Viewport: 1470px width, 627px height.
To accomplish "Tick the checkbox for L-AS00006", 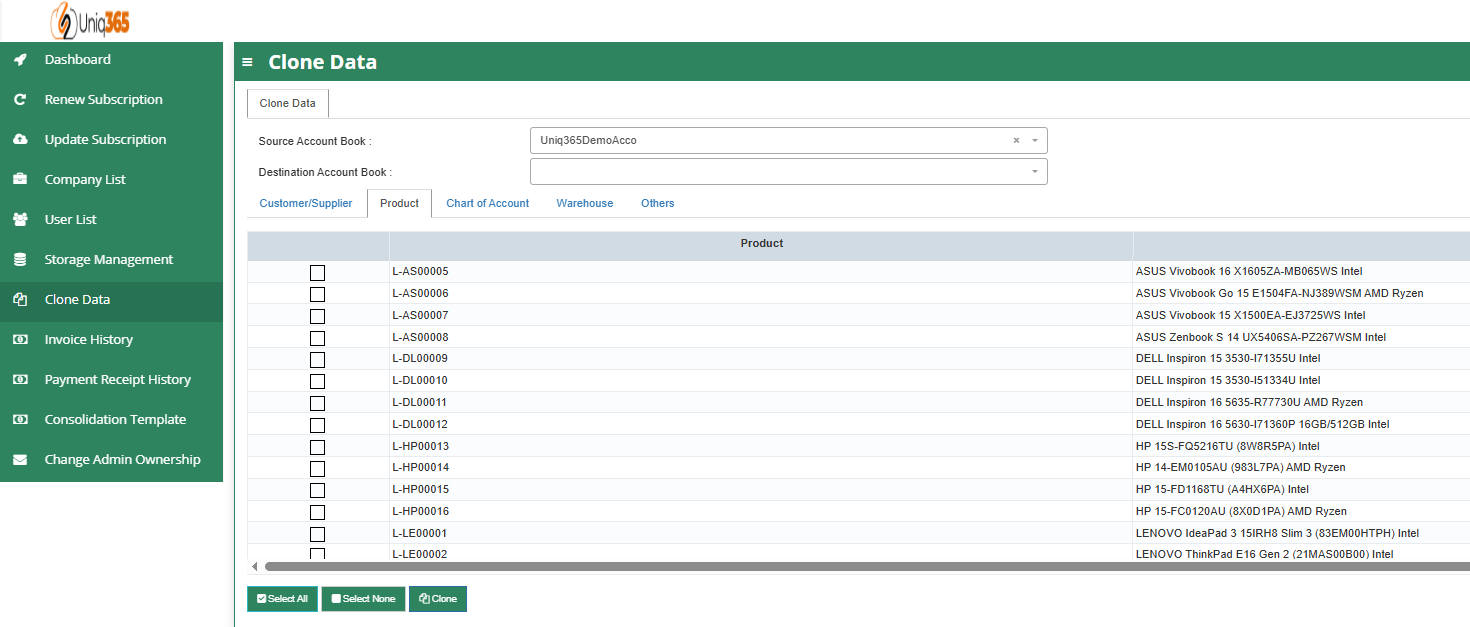I will 317,294.
